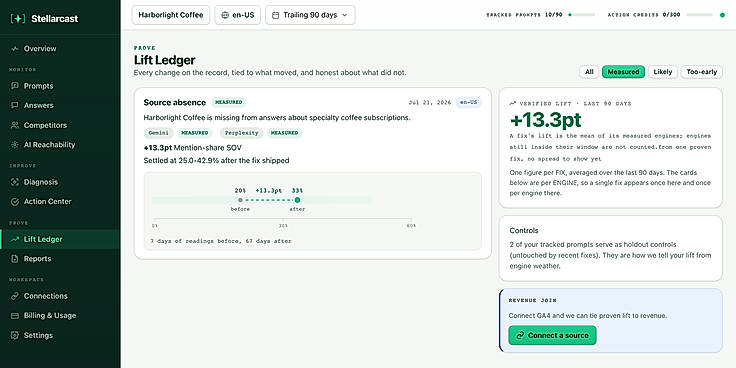
Task: Click the Billing & Usage card icon
Action: coord(15,316)
